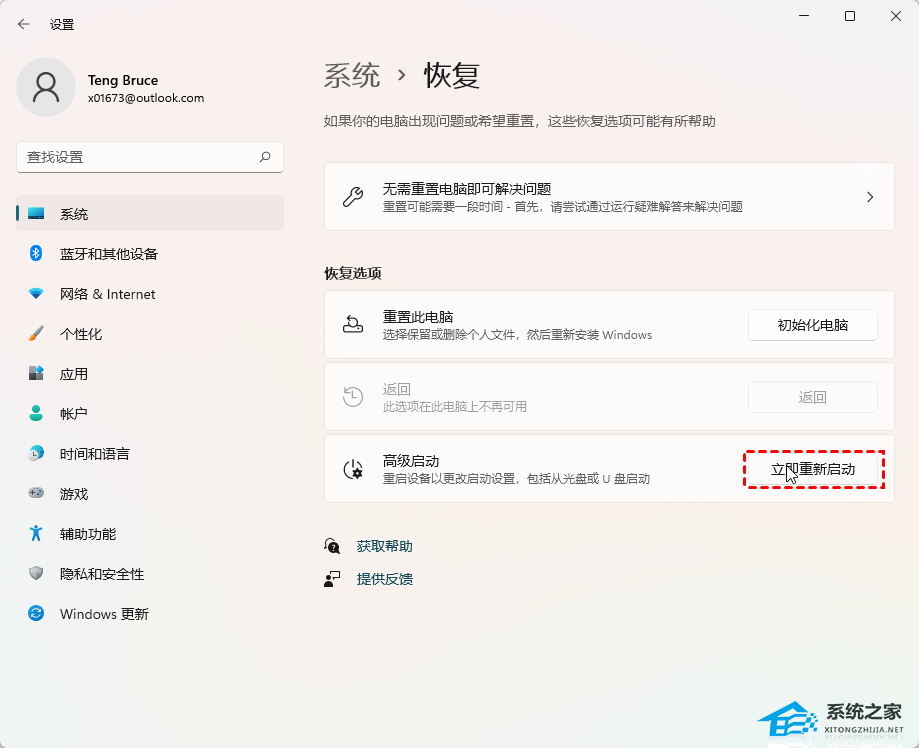This screenshot has width=919, height=748.
Task: Click the back arrow in the title bar
Action: coord(24,24)
